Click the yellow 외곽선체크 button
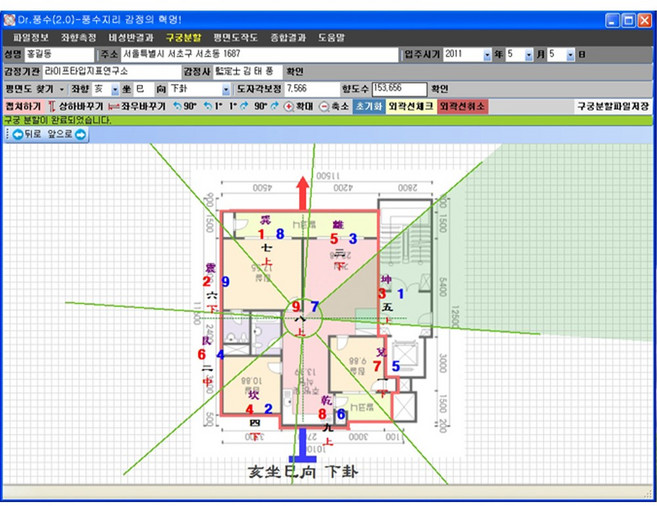Viewport: 657px width, 506px height. [x=411, y=106]
